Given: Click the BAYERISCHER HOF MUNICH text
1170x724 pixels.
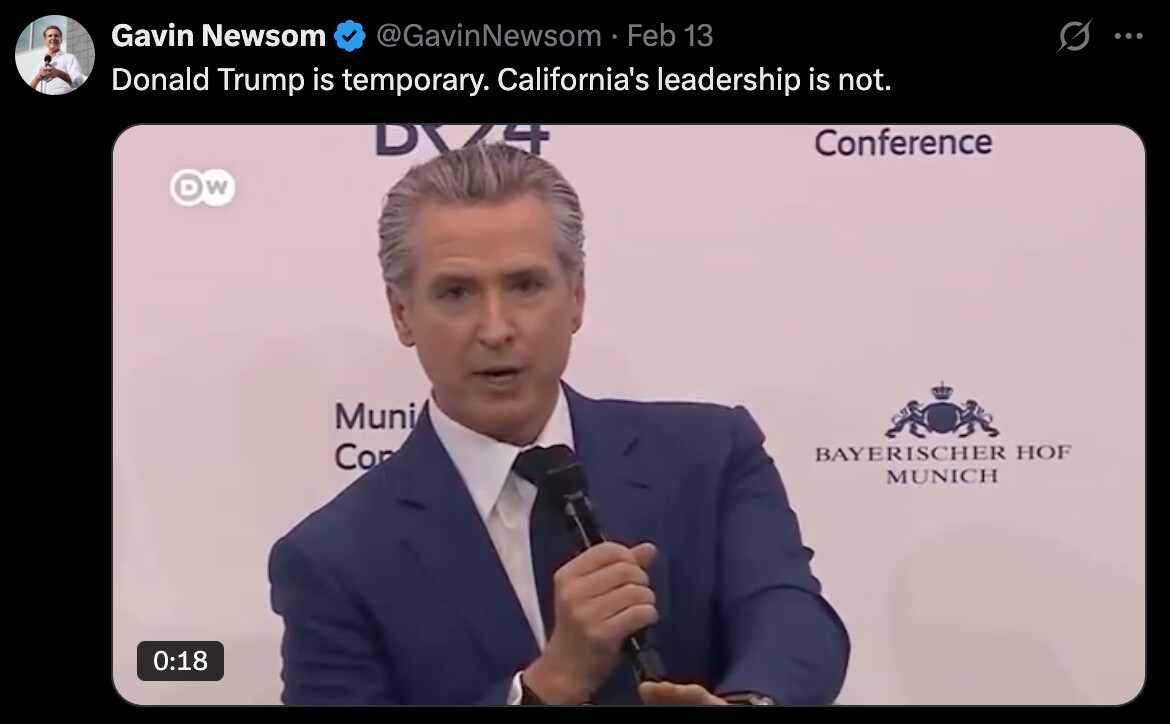Looking at the screenshot, I should tap(942, 464).
